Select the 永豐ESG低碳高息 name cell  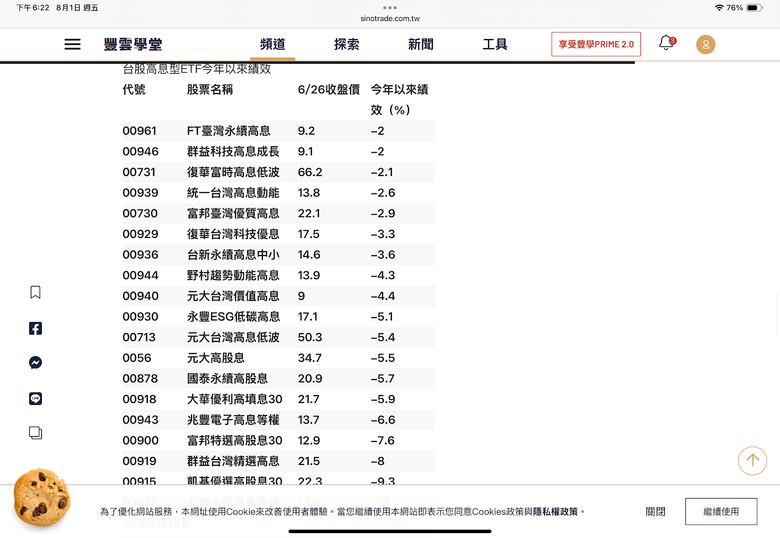point(233,316)
